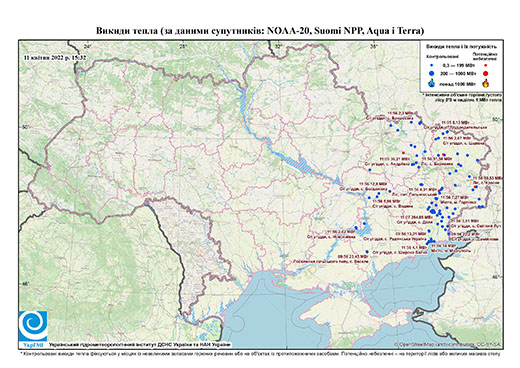Click the small red dot legend symbol
The width and height of the screenshot is (520, 368).
pos(486,65)
